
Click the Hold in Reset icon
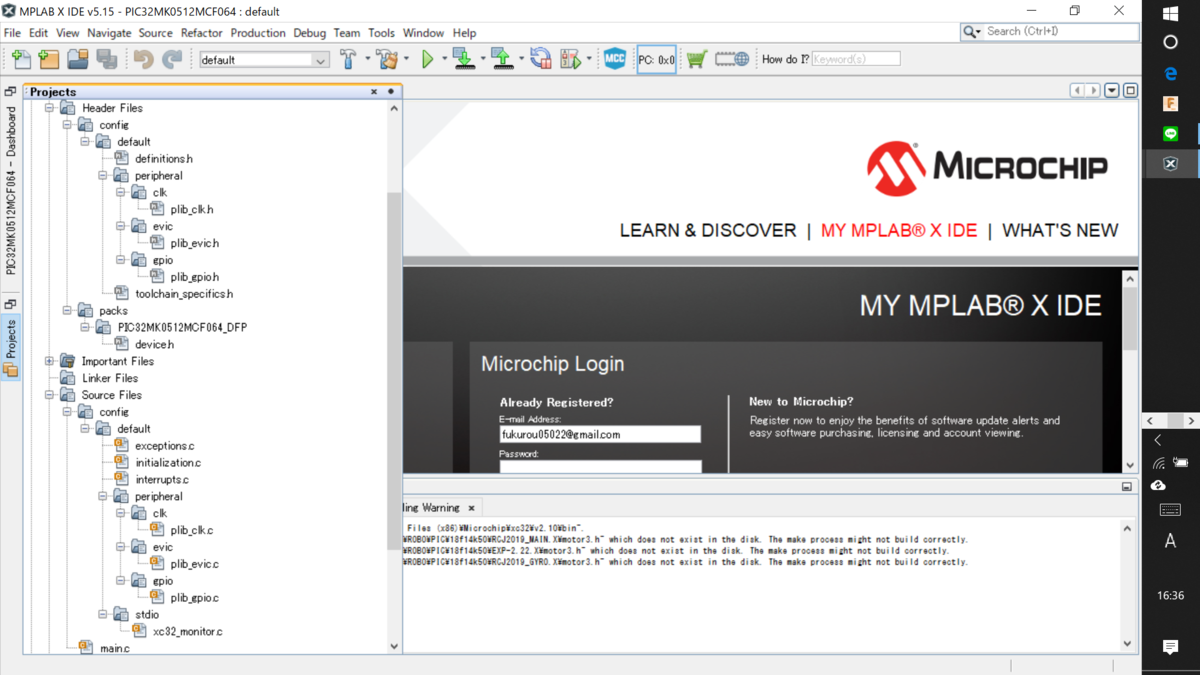tap(541, 60)
